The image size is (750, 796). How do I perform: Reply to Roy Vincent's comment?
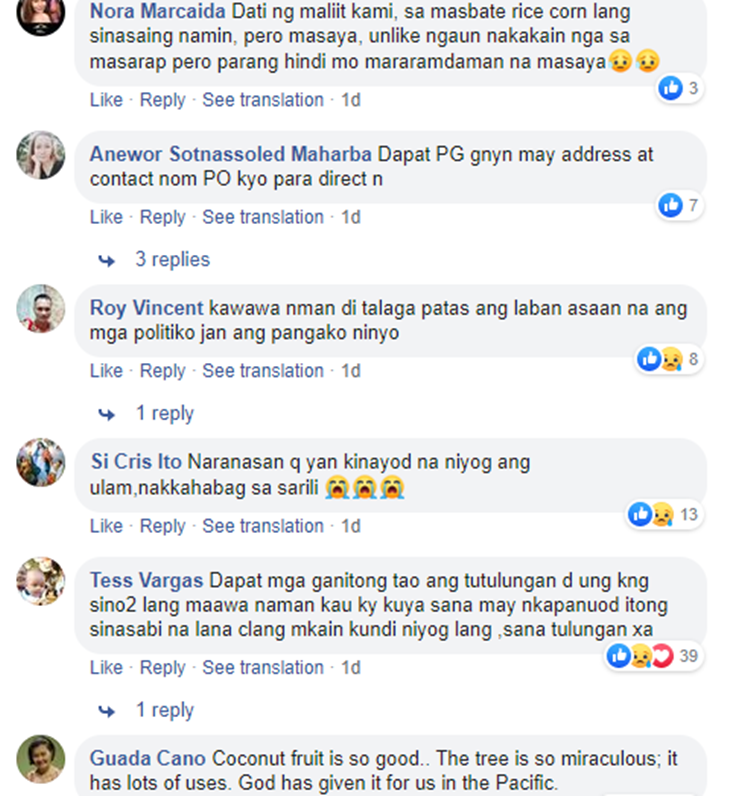pos(162,371)
